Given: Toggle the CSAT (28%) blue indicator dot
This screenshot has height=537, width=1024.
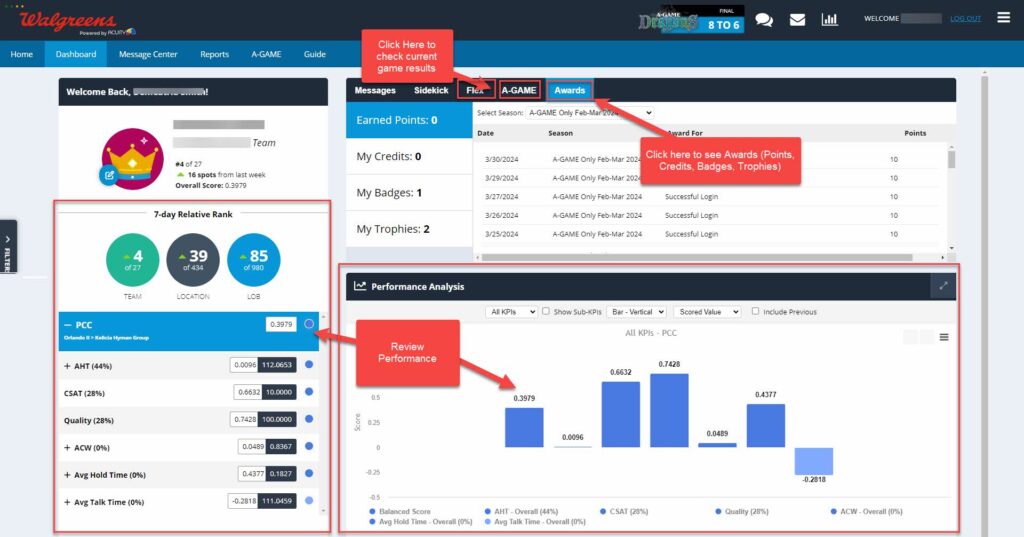Looking at the screenshot, I should point(309,392).
